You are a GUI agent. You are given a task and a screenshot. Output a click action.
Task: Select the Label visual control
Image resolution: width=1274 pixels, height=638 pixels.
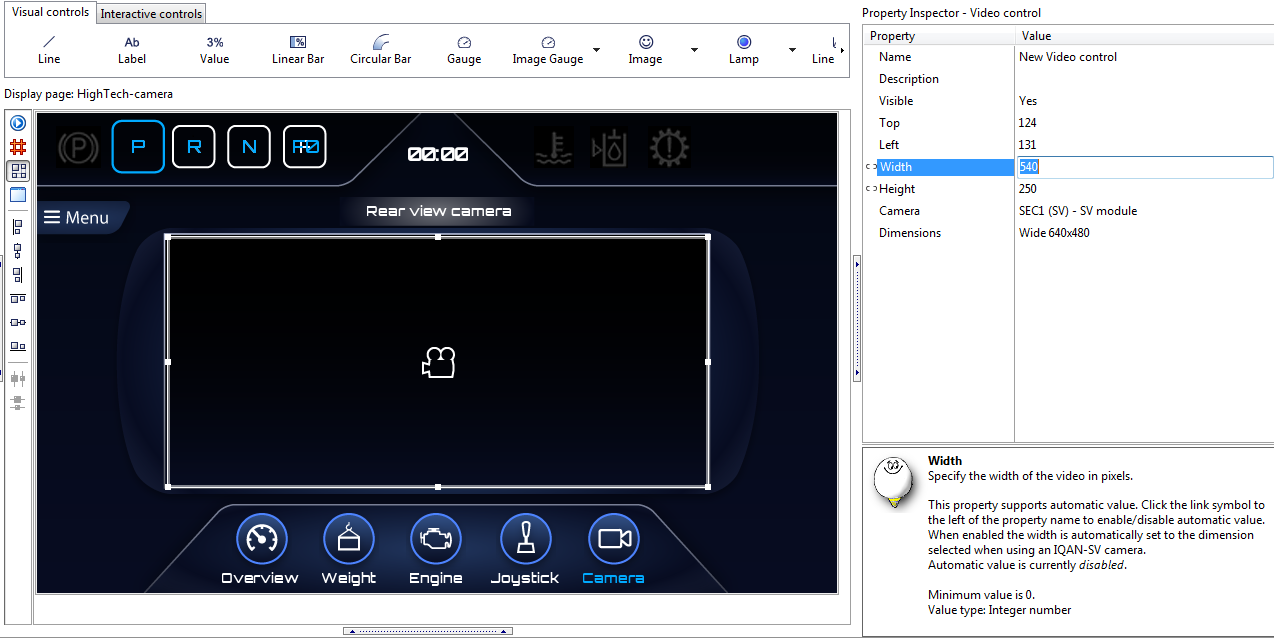click(132, 50)
